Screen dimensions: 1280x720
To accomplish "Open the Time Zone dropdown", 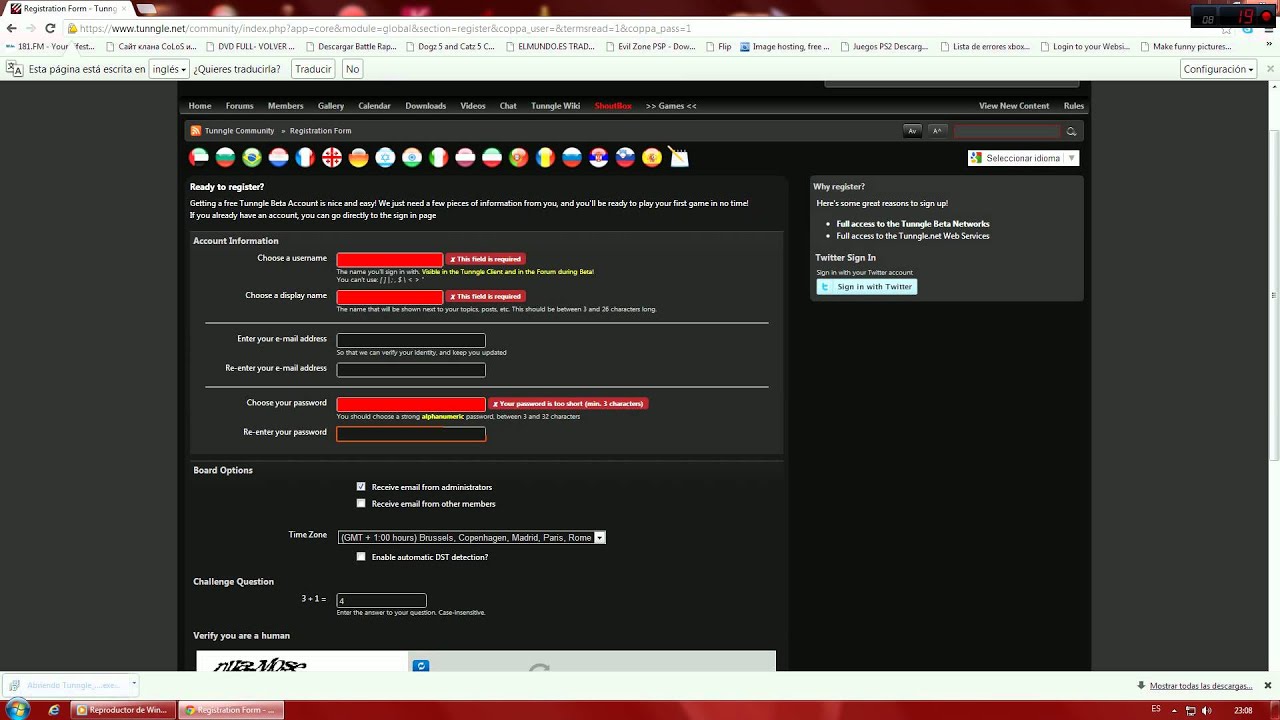I will click(x=472, y=537).
